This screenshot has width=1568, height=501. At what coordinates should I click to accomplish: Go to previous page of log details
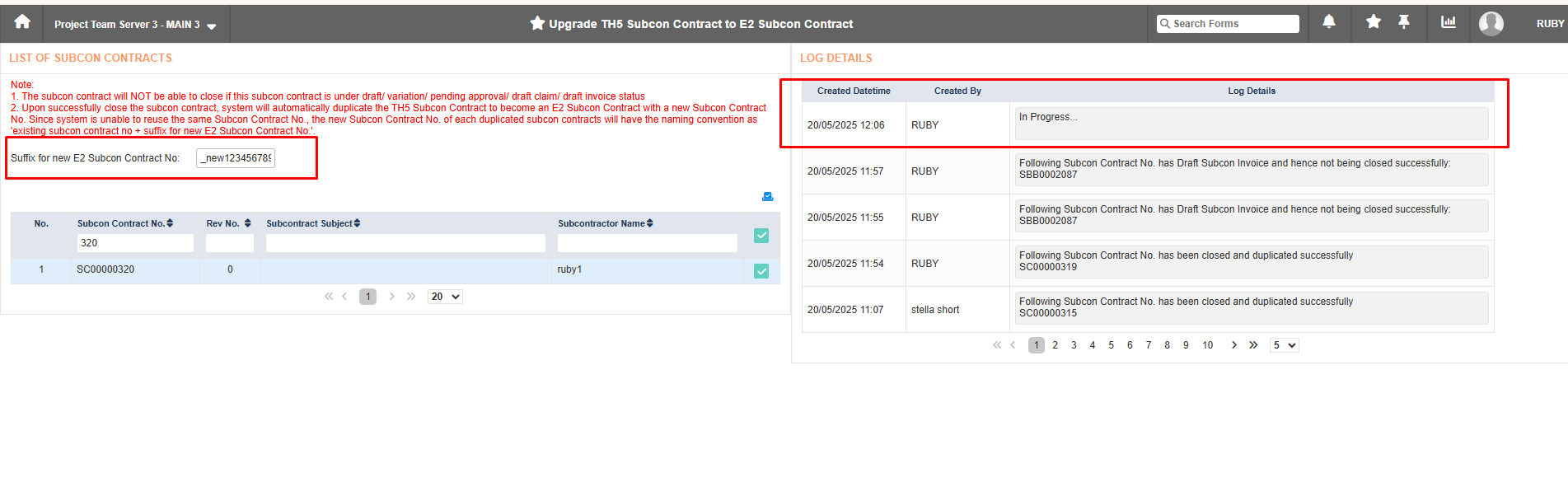[x=1013, y=345]
